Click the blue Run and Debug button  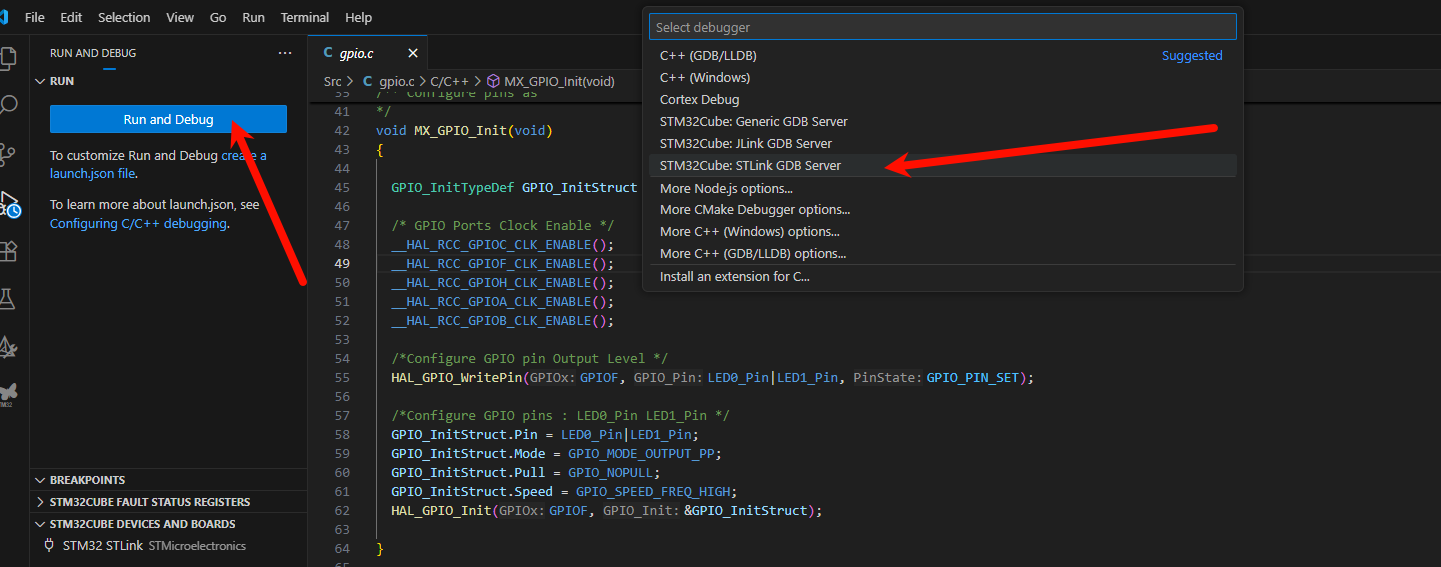click(168, 119)
